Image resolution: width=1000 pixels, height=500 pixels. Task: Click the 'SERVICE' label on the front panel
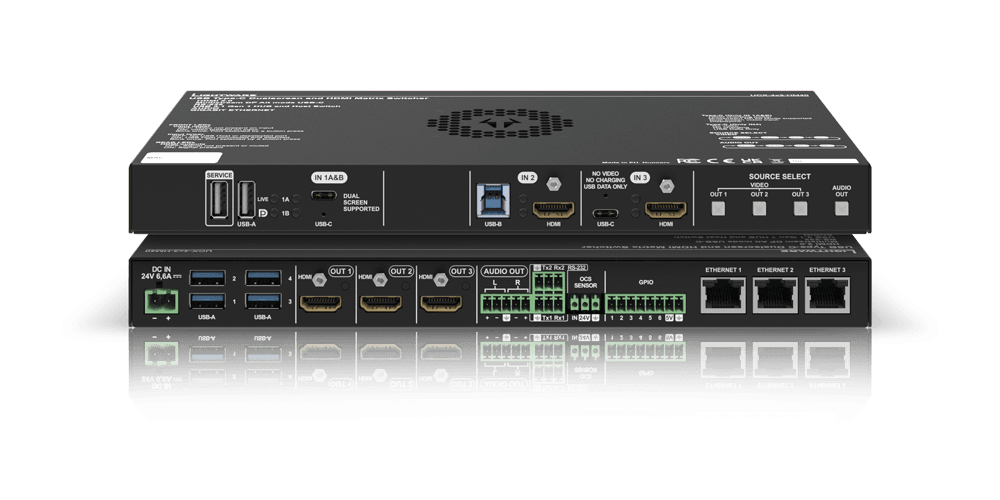[x=219, y=175]
